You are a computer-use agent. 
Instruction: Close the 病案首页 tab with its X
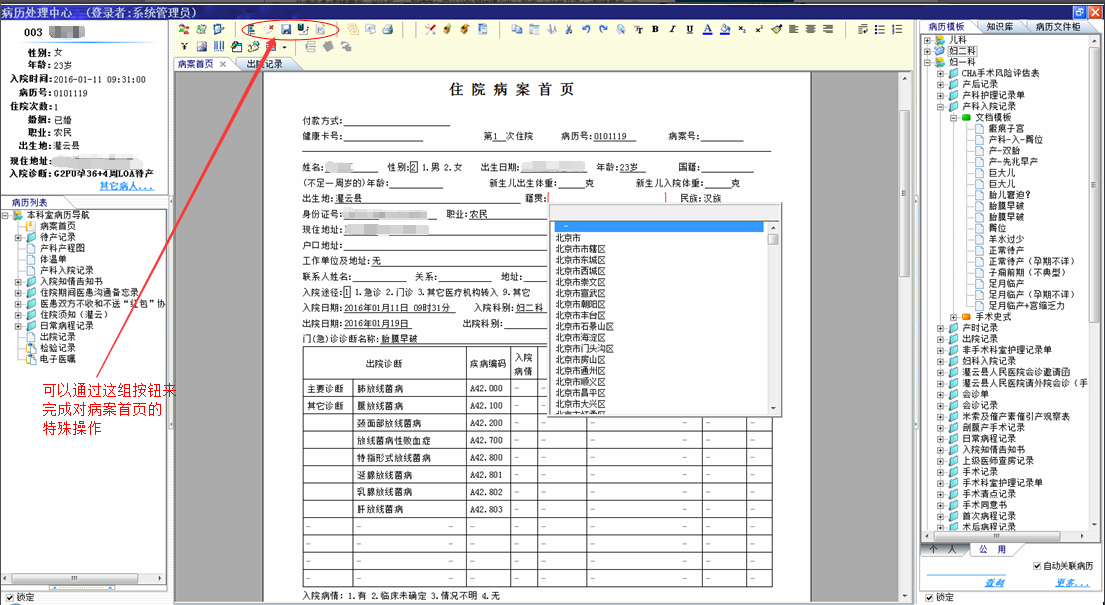click(x=223, y=63)
